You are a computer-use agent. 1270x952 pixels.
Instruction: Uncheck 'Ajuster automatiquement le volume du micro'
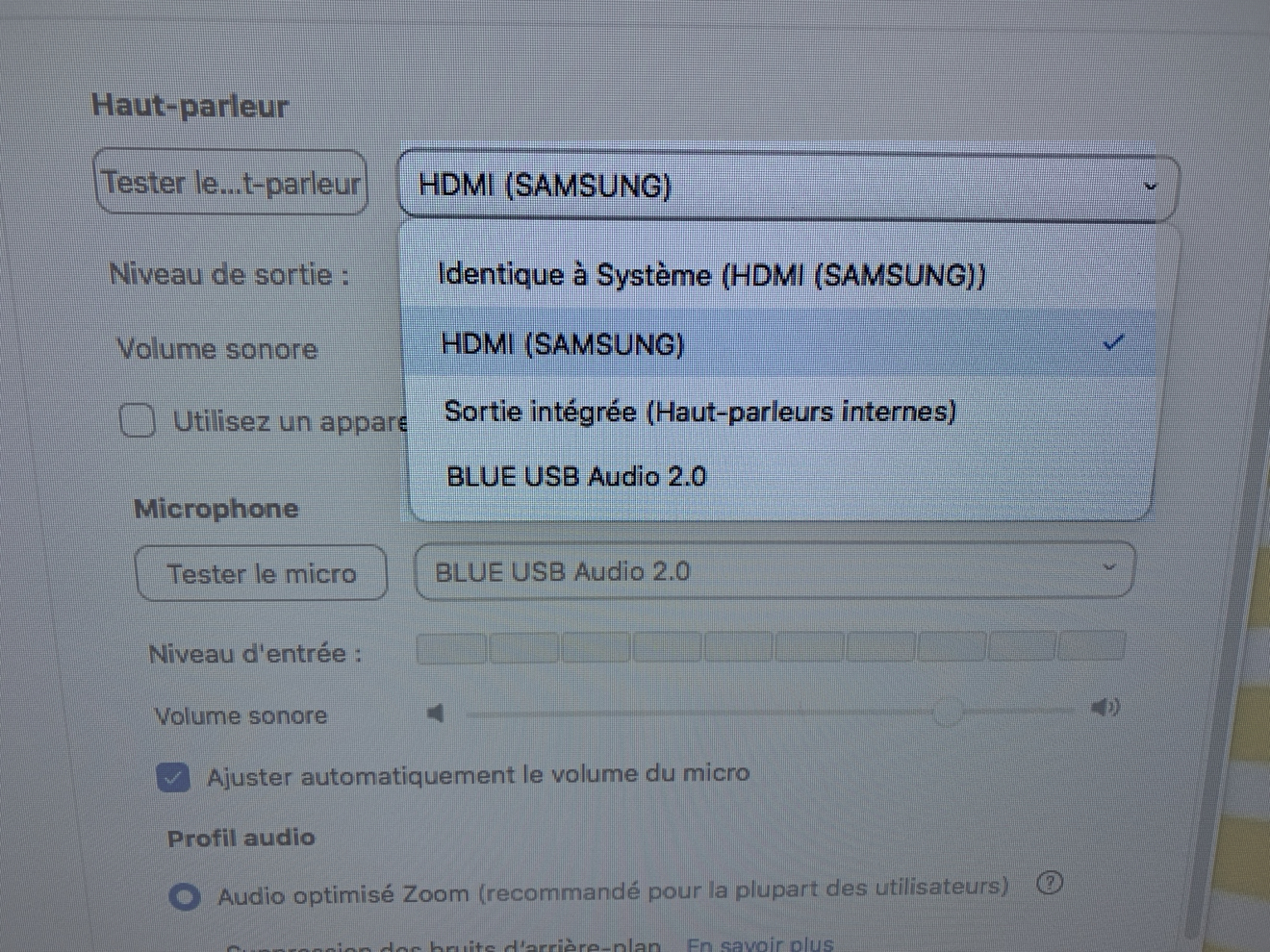(x=173, y=777)
